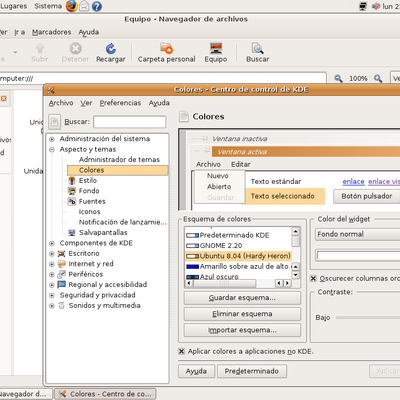Click the network monitor tray icon
Screen dimensions: 400x400
point(363,6)
